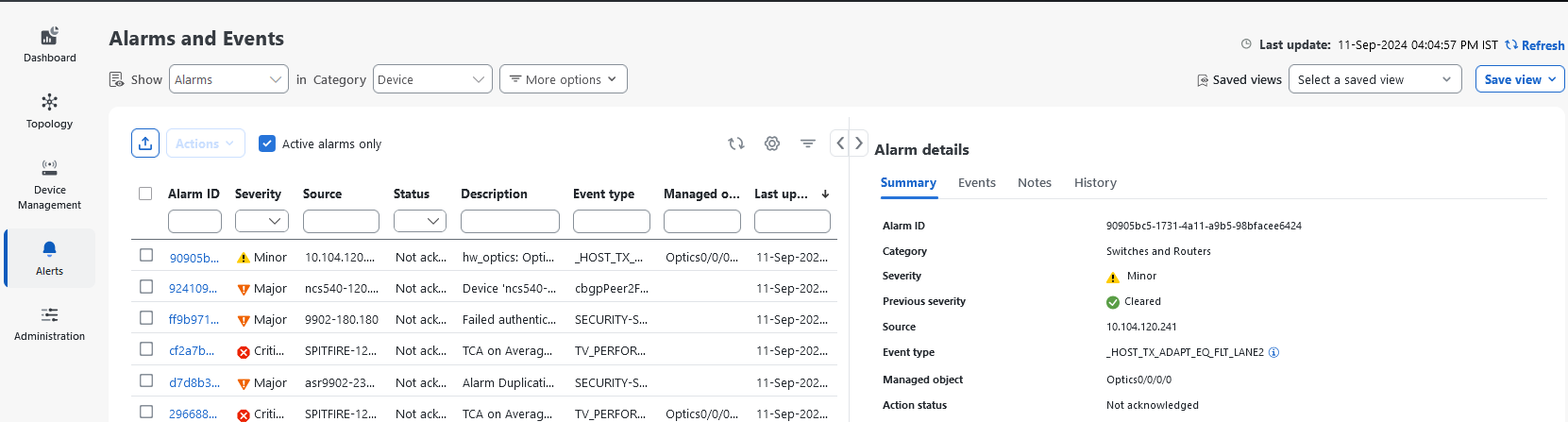This screenshot has height=422, width=1568.
Task: Click source value 10.104.120.241 in details
Action: tap(1141, 327)
